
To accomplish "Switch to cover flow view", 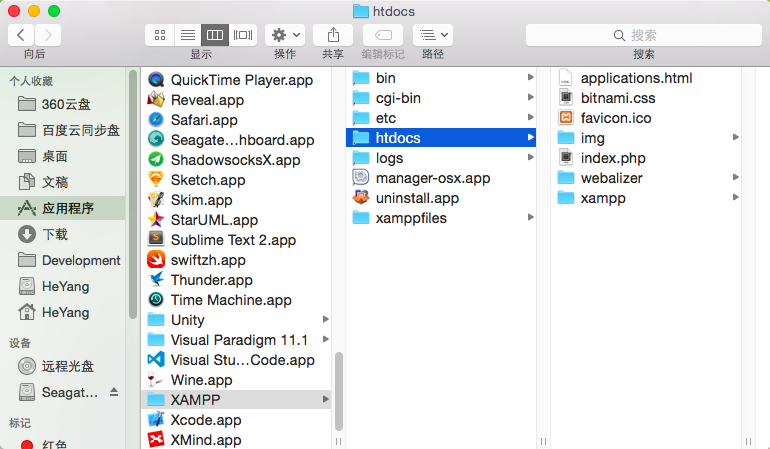I will click(243, 35).
